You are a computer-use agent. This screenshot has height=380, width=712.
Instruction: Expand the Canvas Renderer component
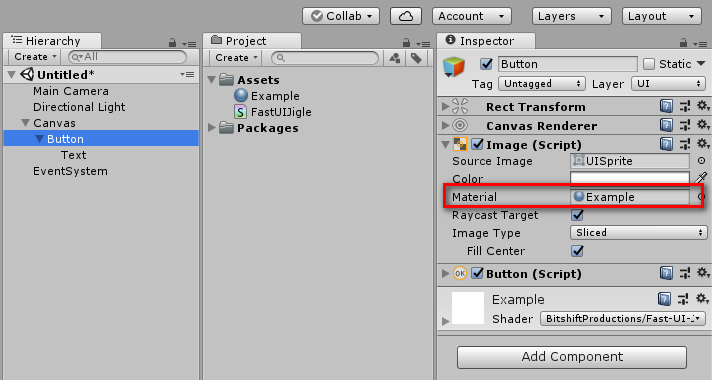445,125
